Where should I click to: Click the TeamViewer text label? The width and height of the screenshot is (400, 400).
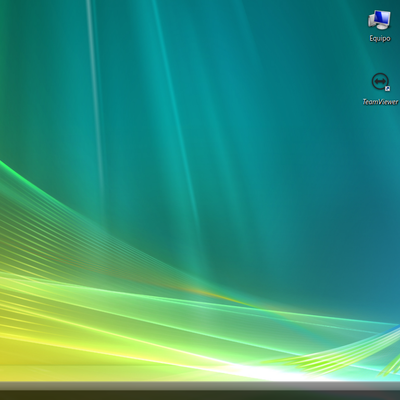click(x=380, y=102)
